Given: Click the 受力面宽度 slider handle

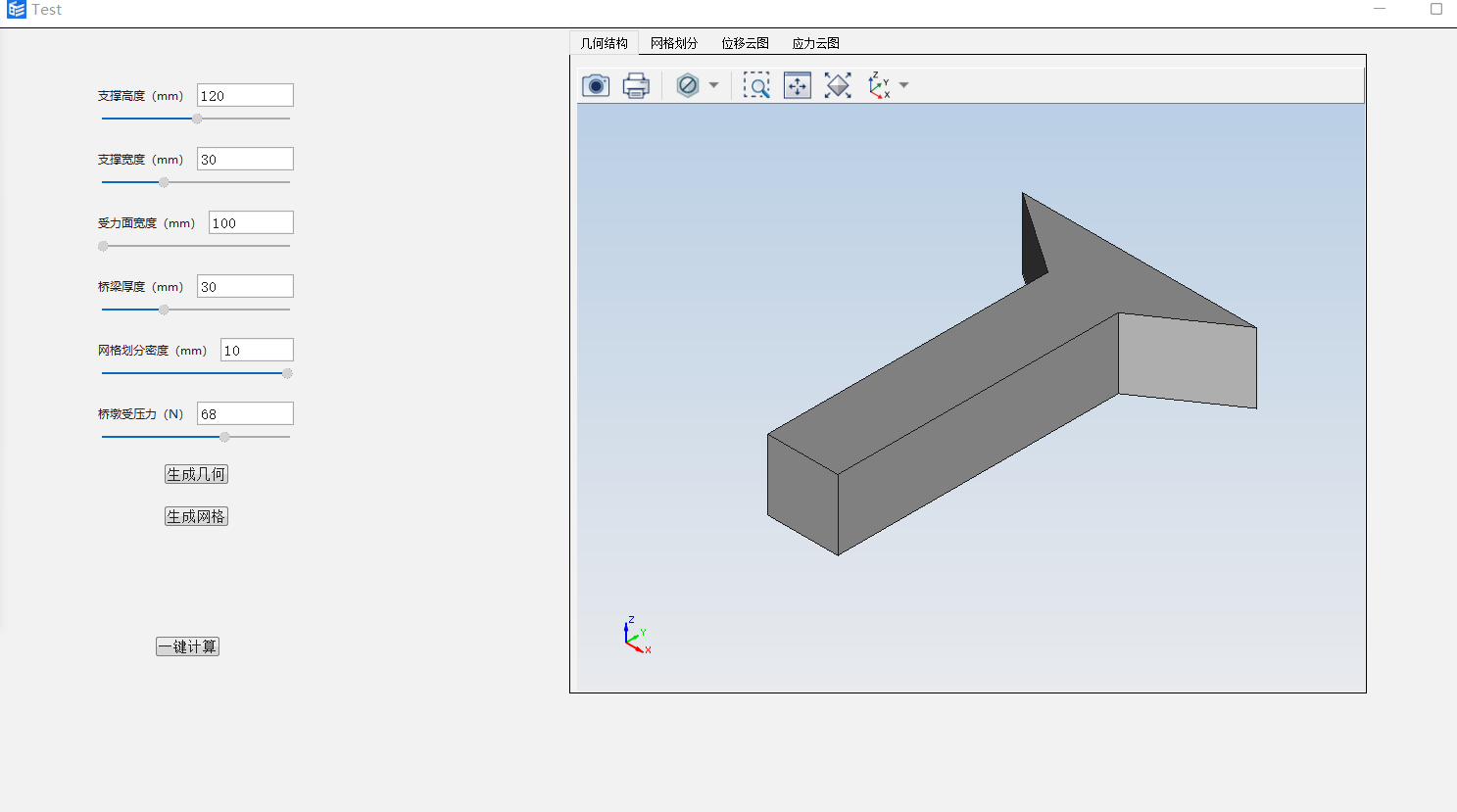Looking at the screenshot, I should click(x=103, y=246).
